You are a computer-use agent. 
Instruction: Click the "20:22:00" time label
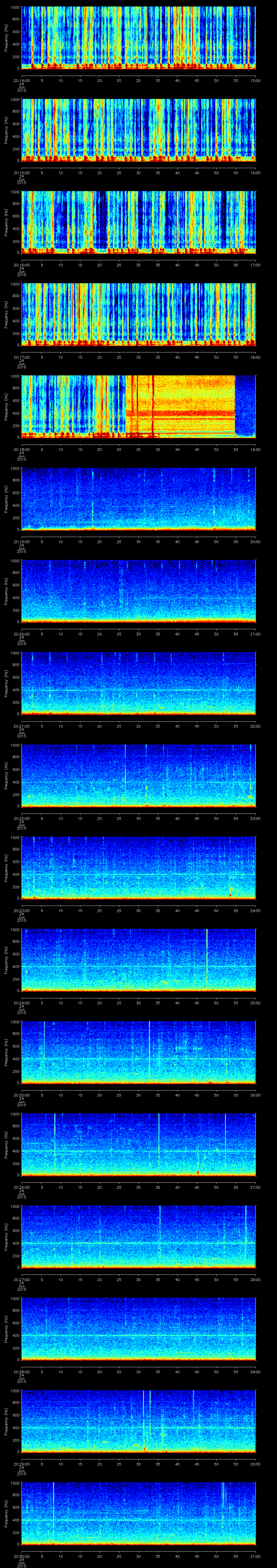[x=21, y=818]
